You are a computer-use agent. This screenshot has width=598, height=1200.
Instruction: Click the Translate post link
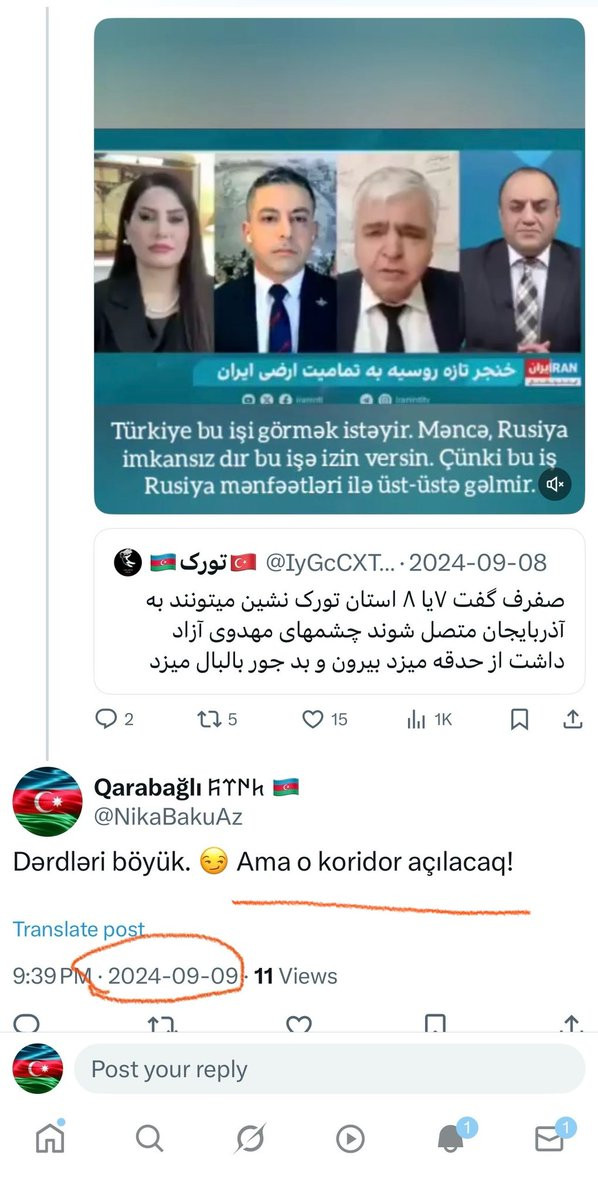79,930
